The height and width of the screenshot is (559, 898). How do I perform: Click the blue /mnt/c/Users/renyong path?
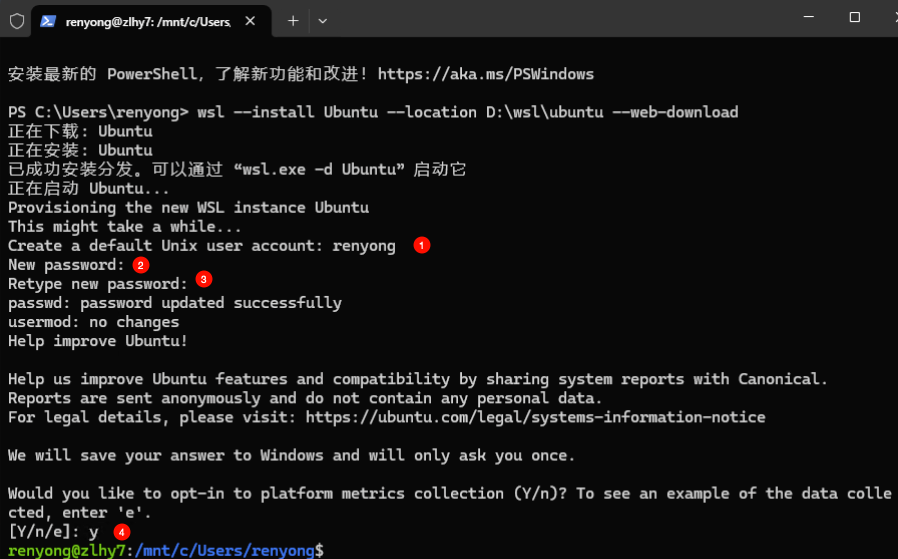(x=224, y=550)
